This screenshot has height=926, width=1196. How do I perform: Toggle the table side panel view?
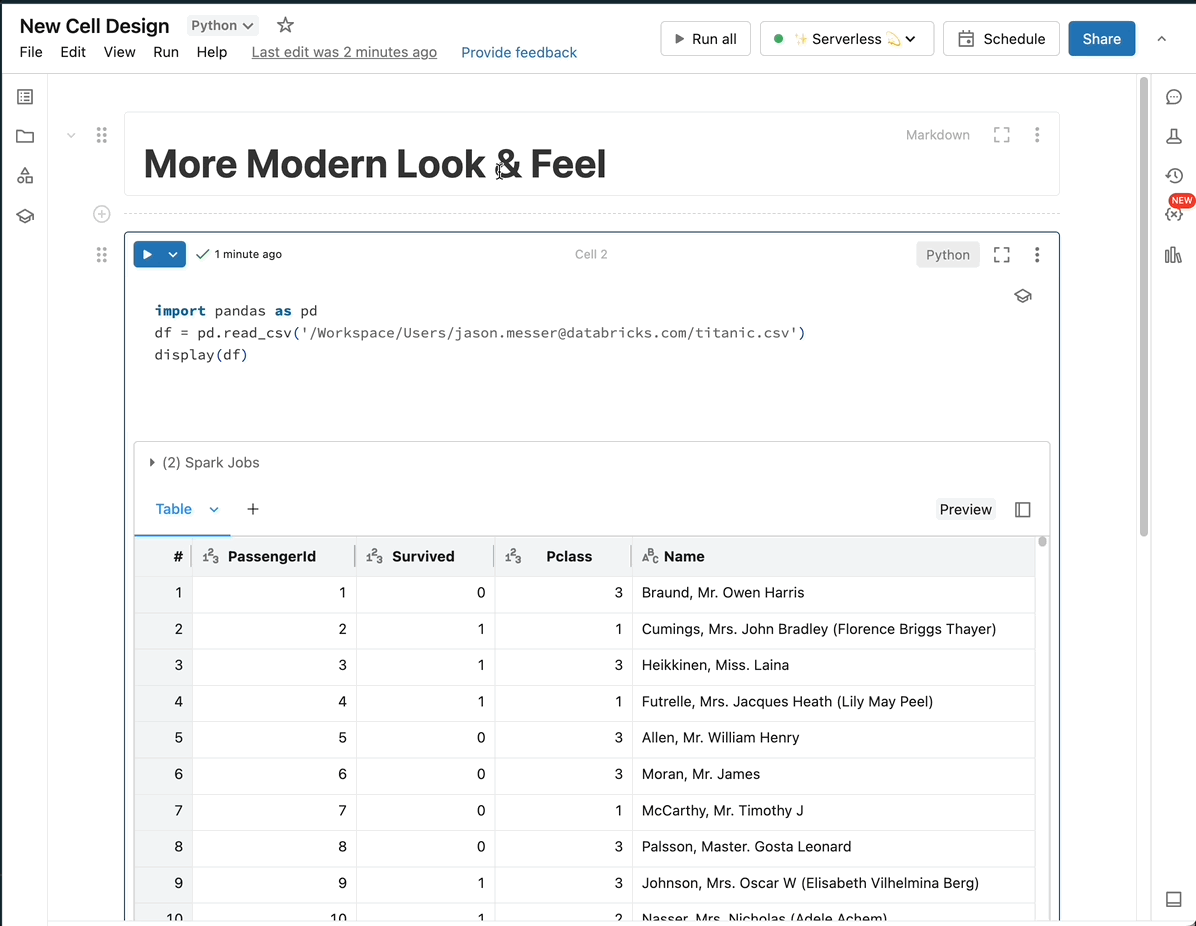pyautogui.click(x=1022, y=510)
